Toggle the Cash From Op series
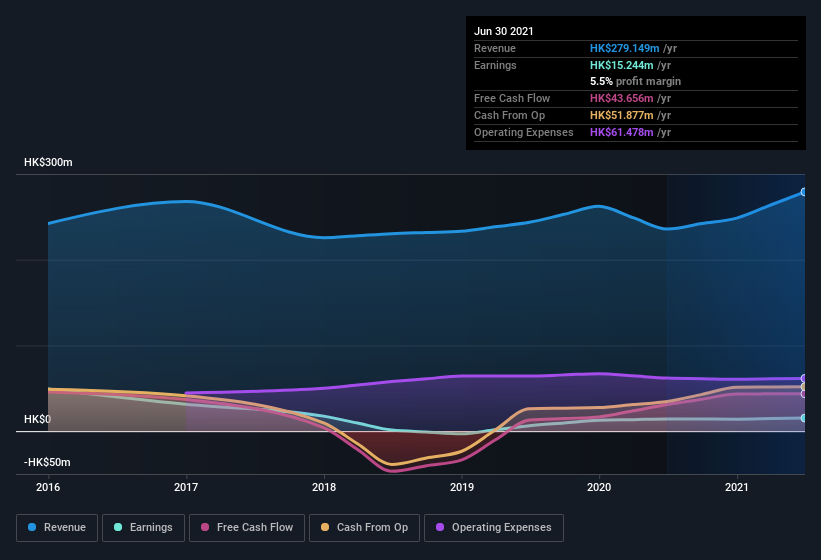Image resolution: width=821 pixels, height=560 pixels. [364, 528]
